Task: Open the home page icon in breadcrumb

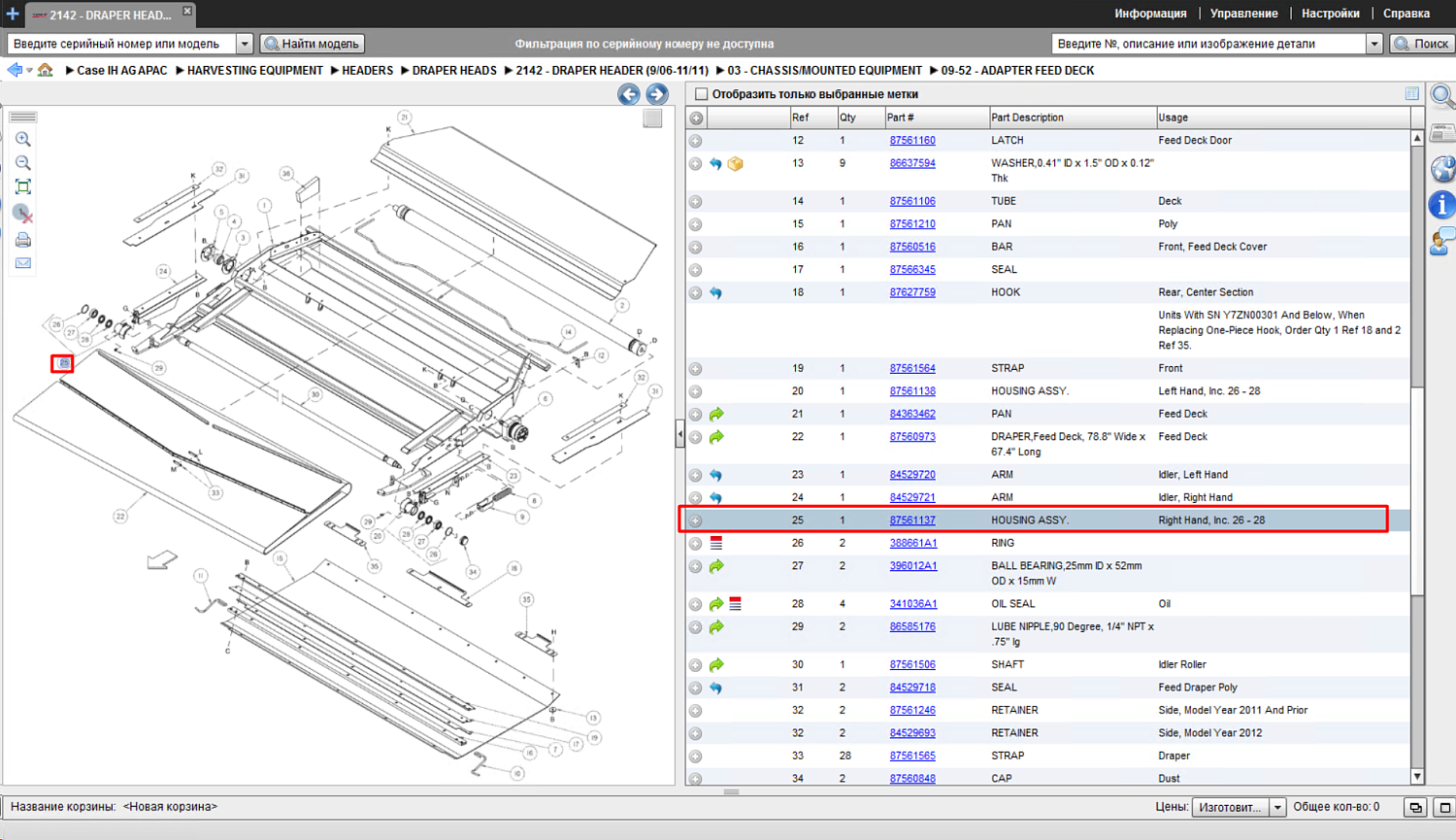Action: (46, 70)
